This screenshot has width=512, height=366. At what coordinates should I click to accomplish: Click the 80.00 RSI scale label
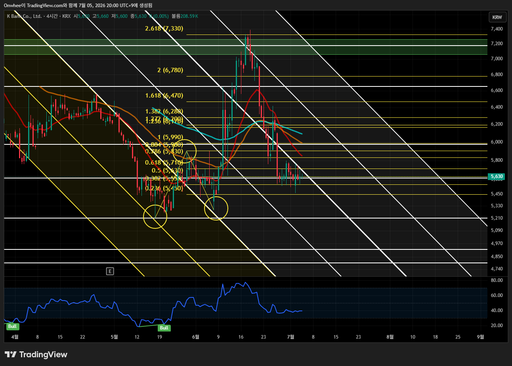[x=497, y=280]
